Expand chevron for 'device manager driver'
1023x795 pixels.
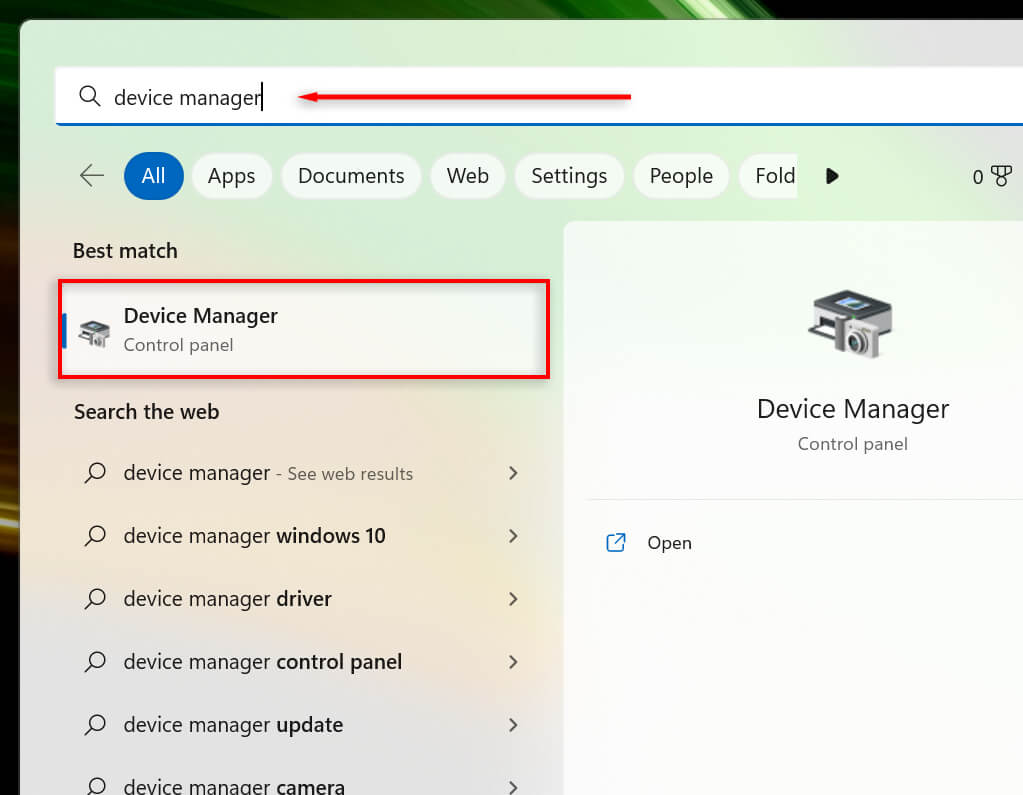point(513,599)
